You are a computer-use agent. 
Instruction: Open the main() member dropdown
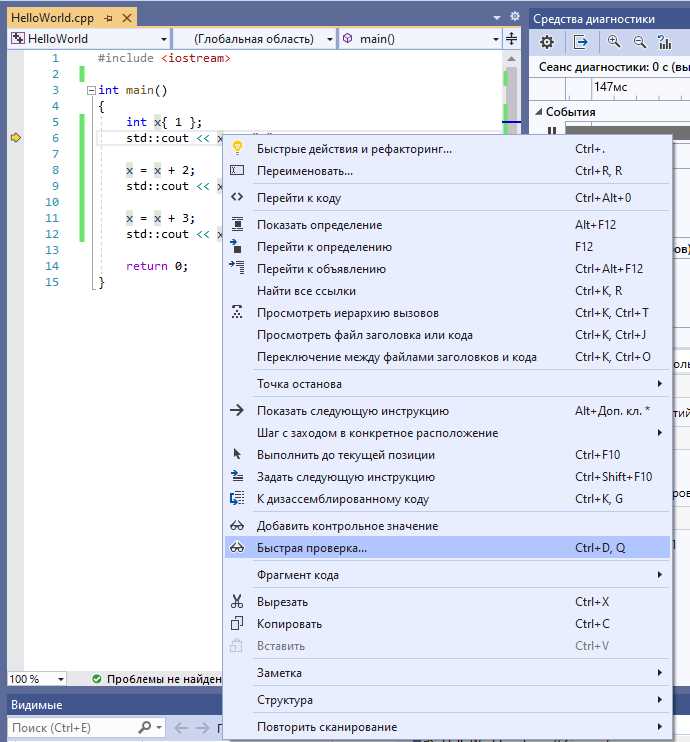420,39
